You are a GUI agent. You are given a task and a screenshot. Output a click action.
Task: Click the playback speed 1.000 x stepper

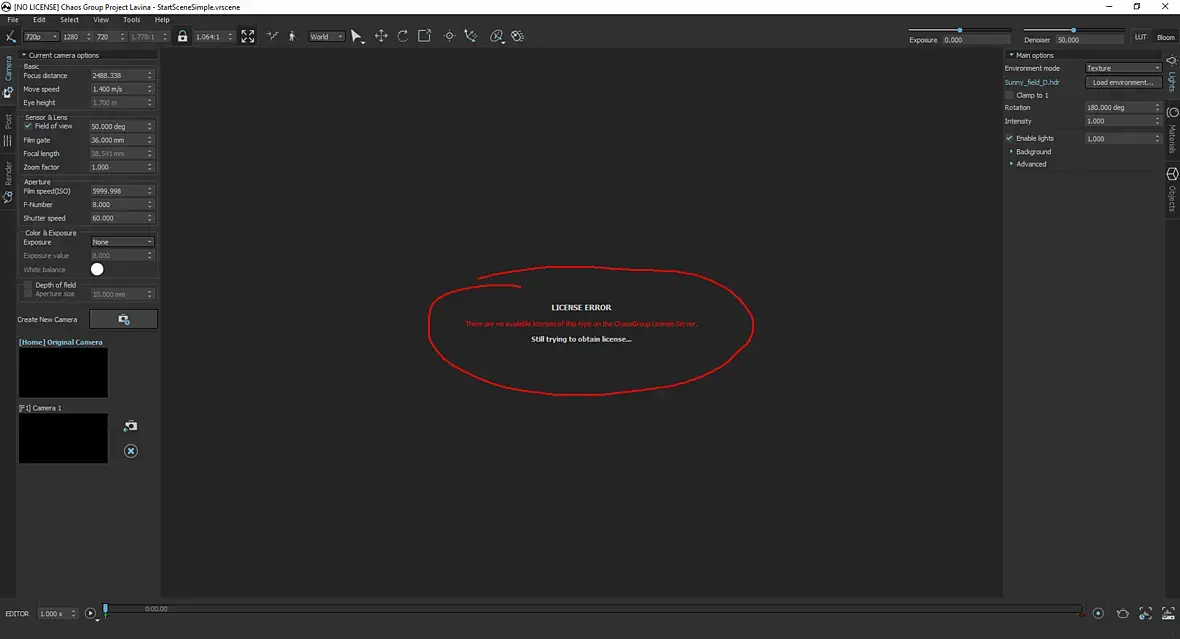click(57, 613)
